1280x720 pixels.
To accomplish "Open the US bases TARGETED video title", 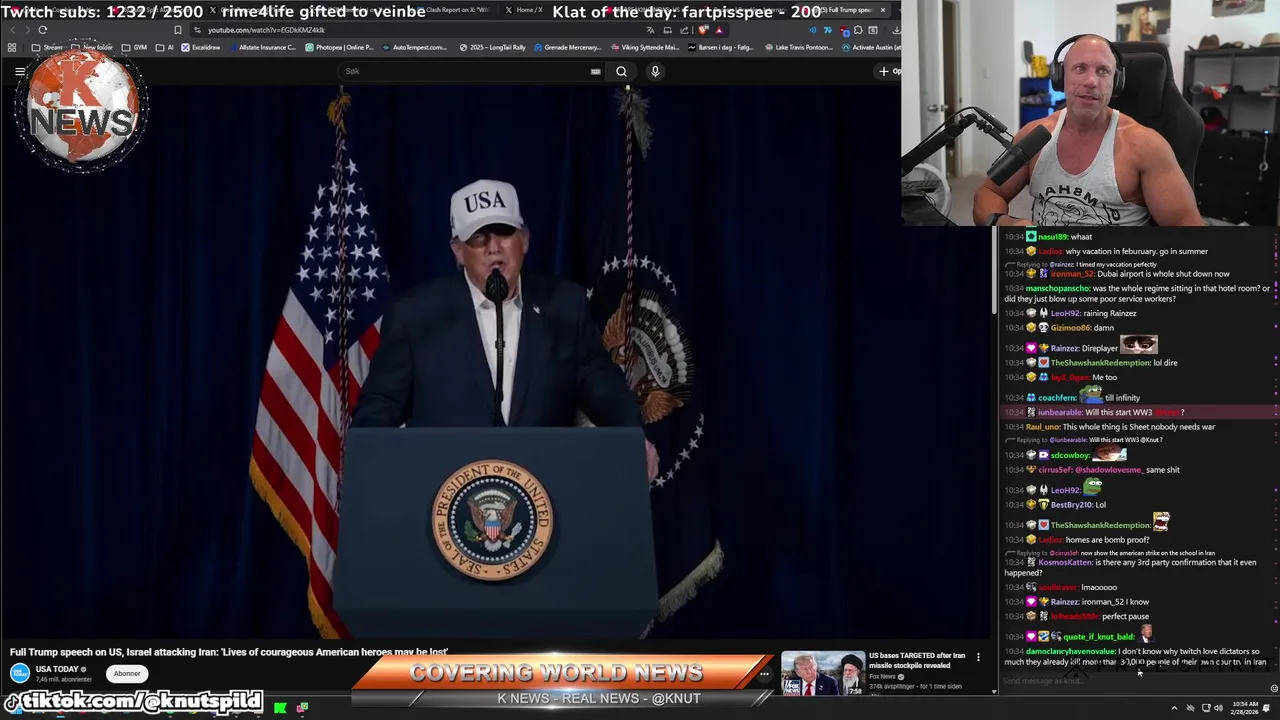I will tap(917, 660).
